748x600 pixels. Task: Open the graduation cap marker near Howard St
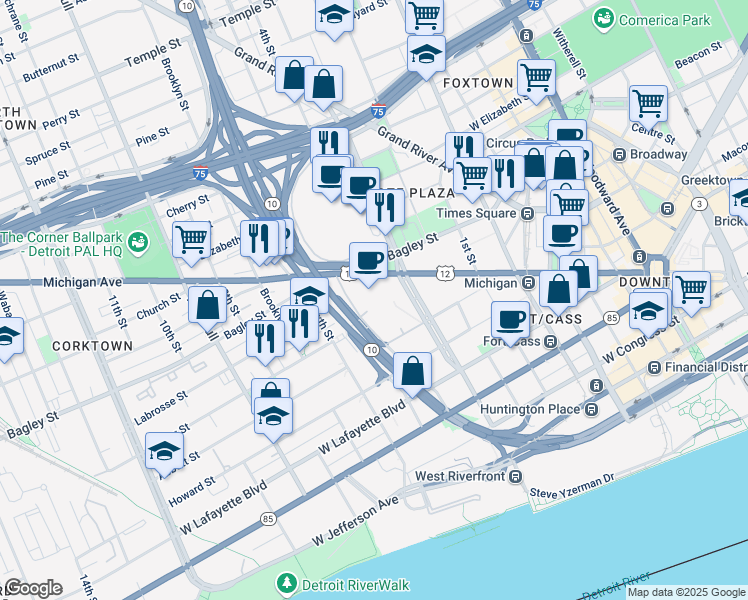tap(164, 453)
